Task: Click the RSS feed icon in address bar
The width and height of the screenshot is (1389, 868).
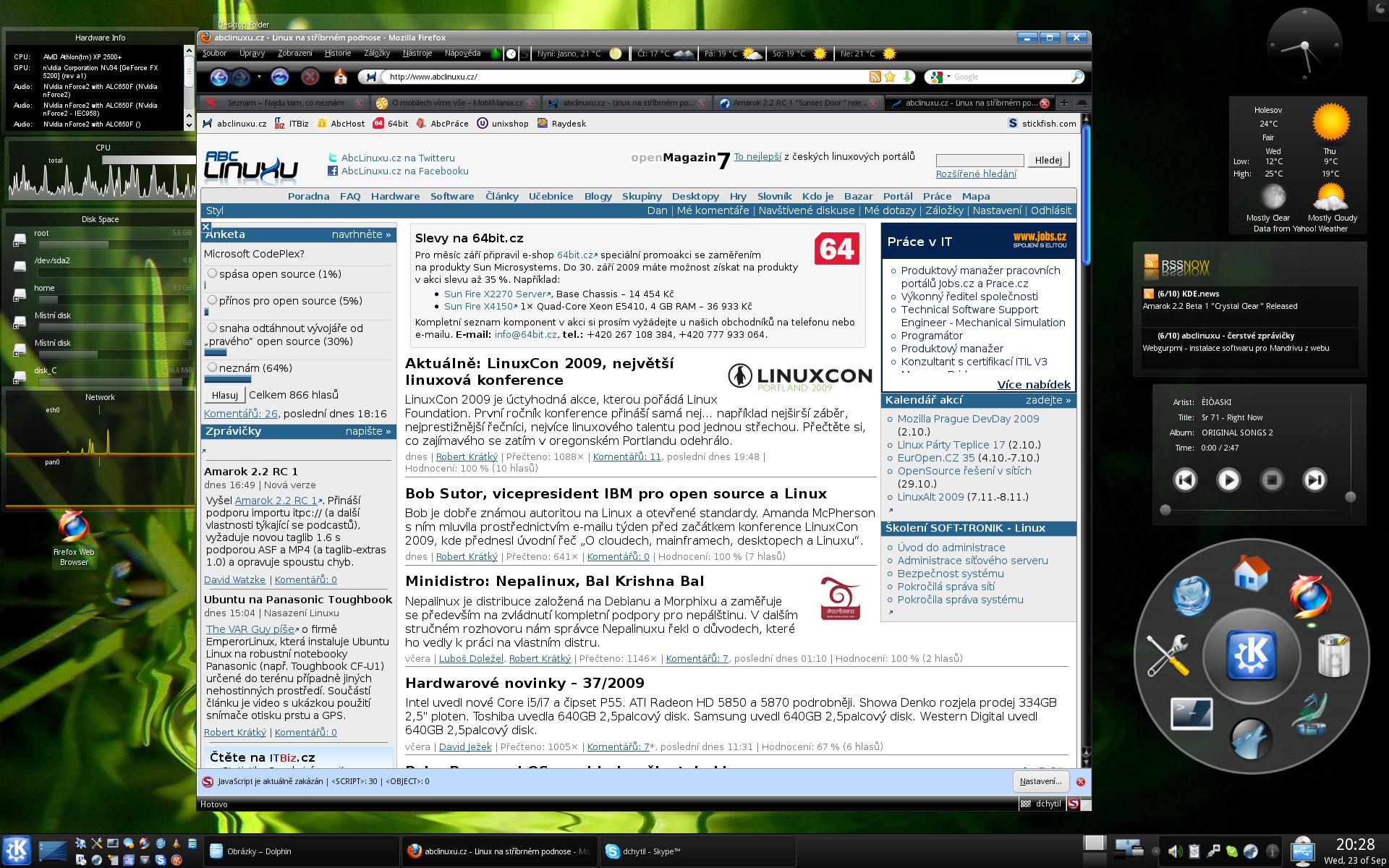Action: pyautogui.click(x=875, y=77)
